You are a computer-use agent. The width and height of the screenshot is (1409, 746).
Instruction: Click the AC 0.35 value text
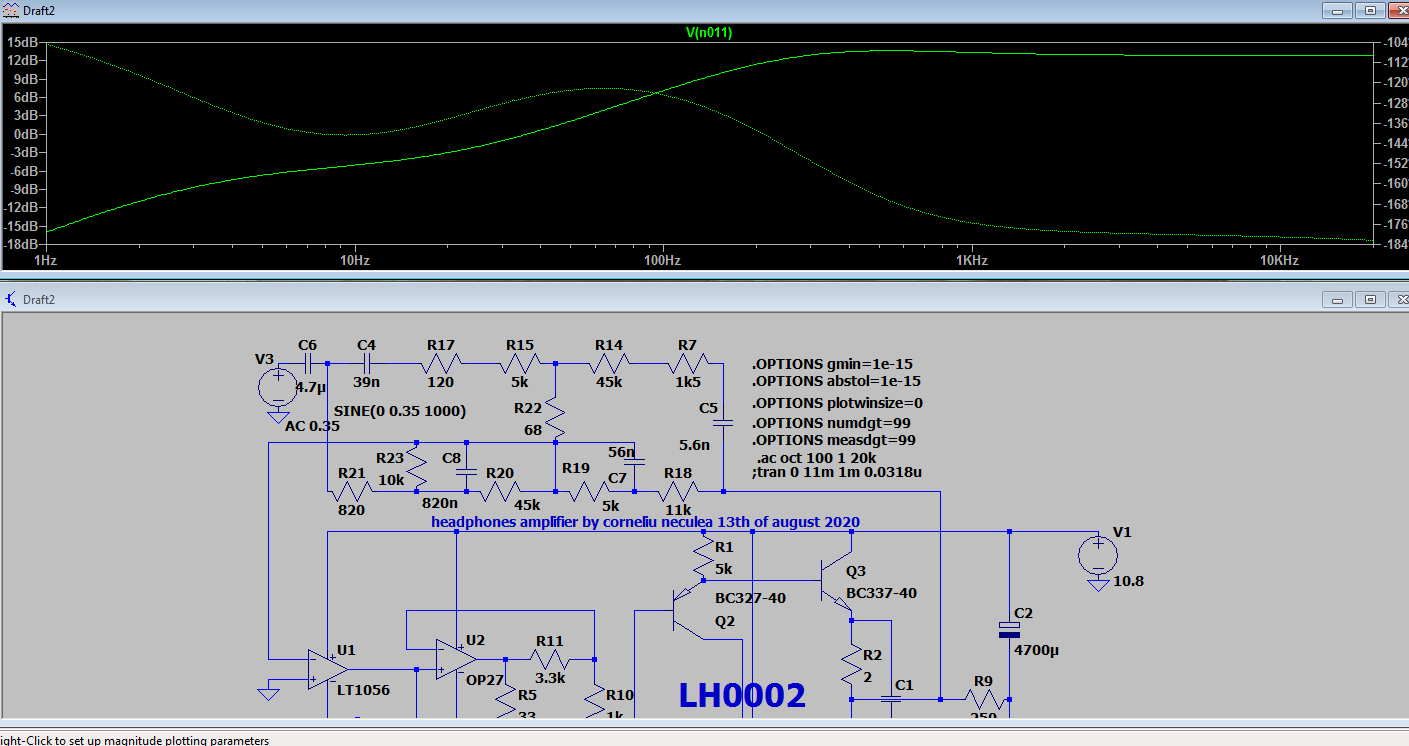312,426
